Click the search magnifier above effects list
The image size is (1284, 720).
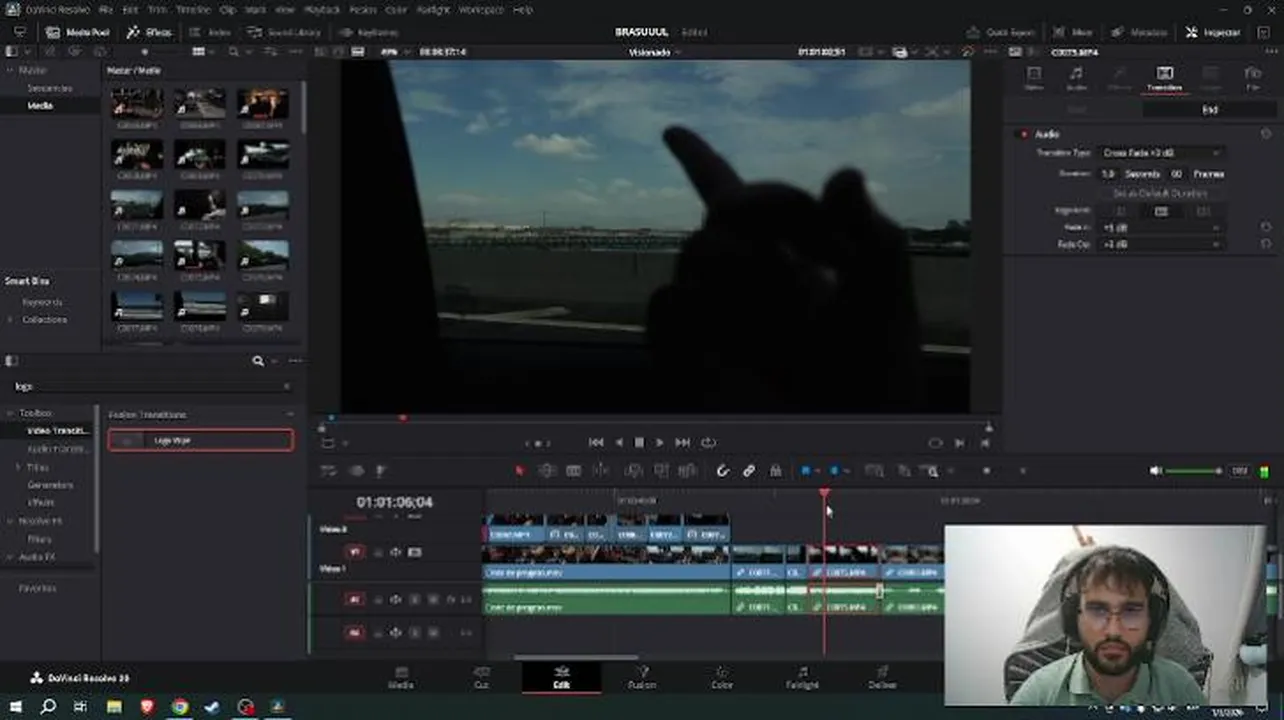pos(258,361)
